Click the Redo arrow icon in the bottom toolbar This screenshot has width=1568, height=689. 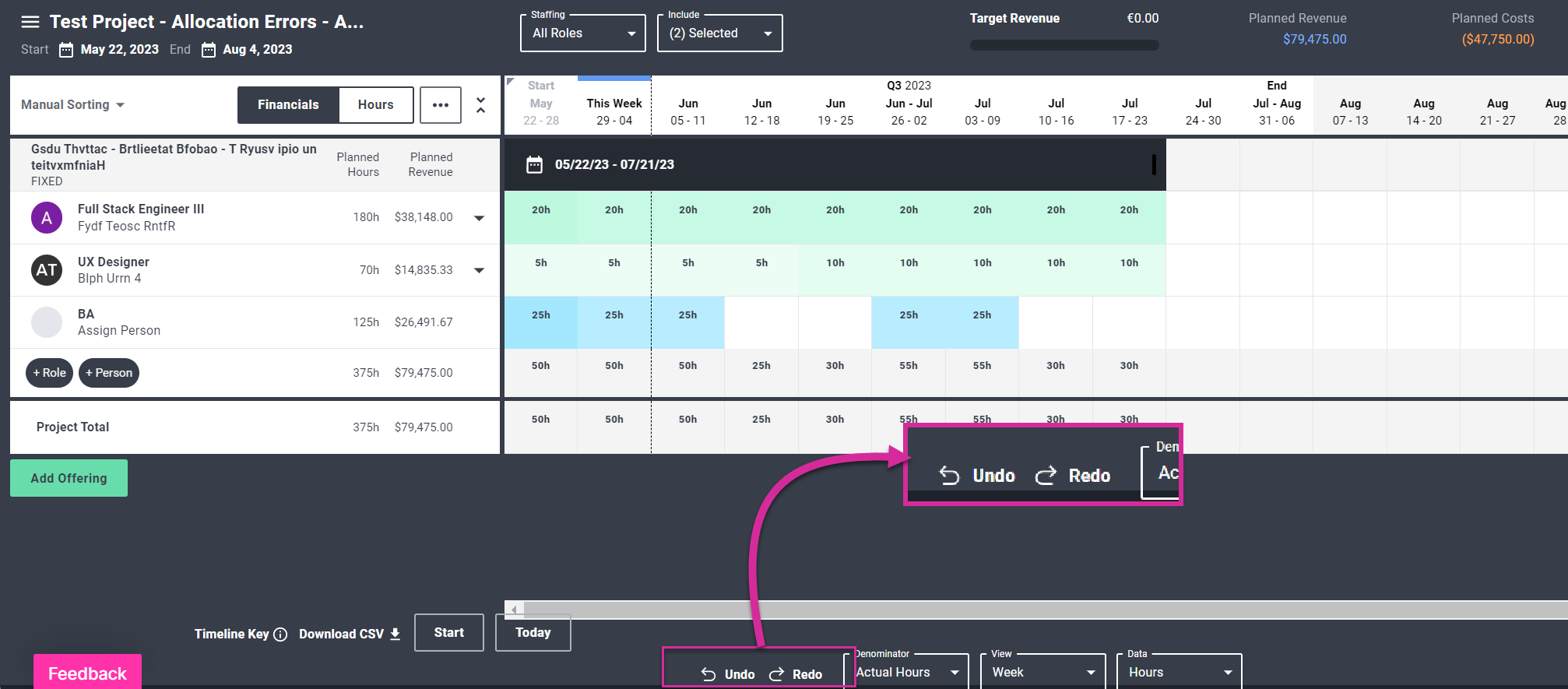[776, 674]
